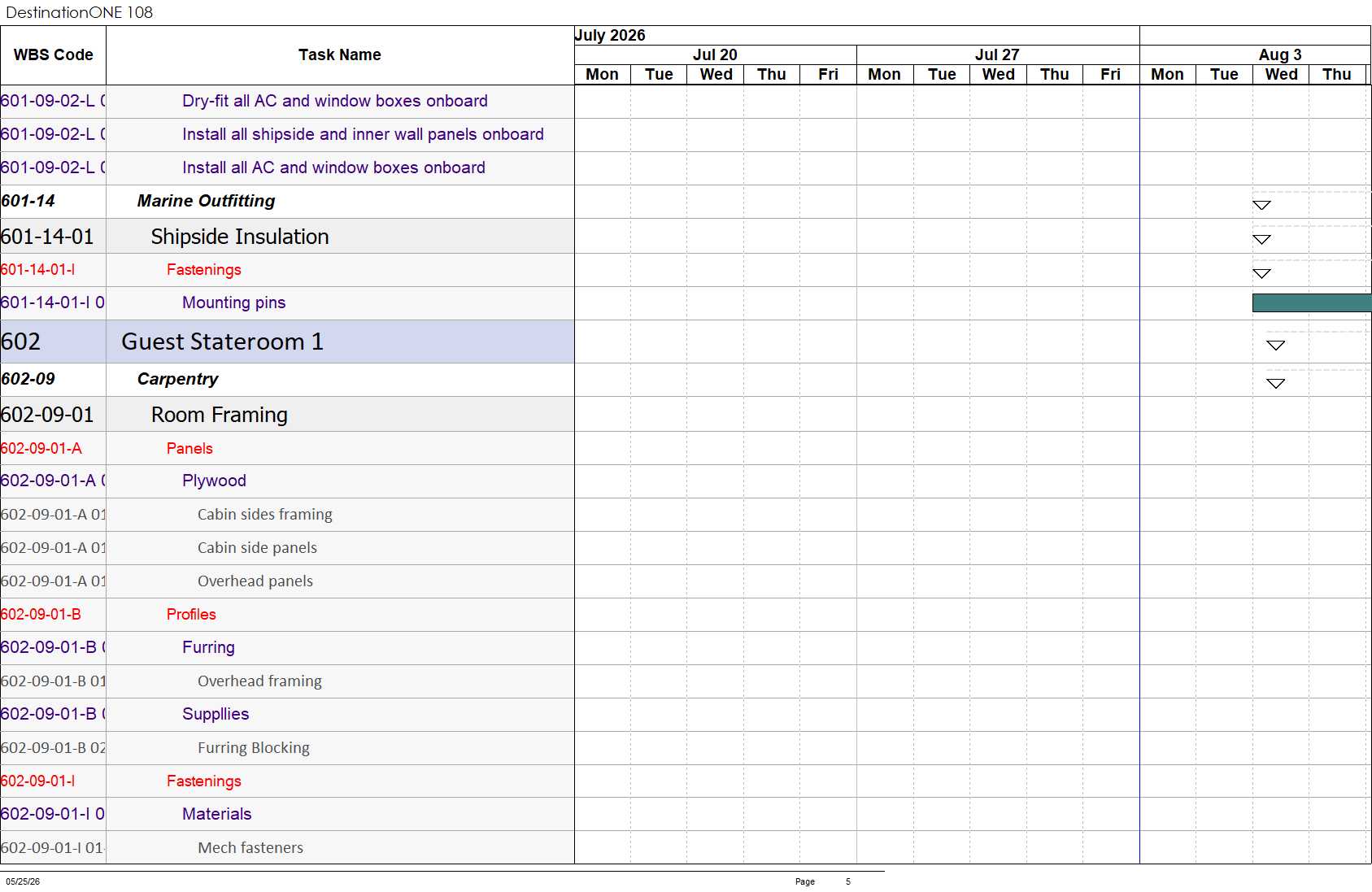
Task: Click the Guest Stateroom 1 summary marker triangle
Action: [1276, 346]
